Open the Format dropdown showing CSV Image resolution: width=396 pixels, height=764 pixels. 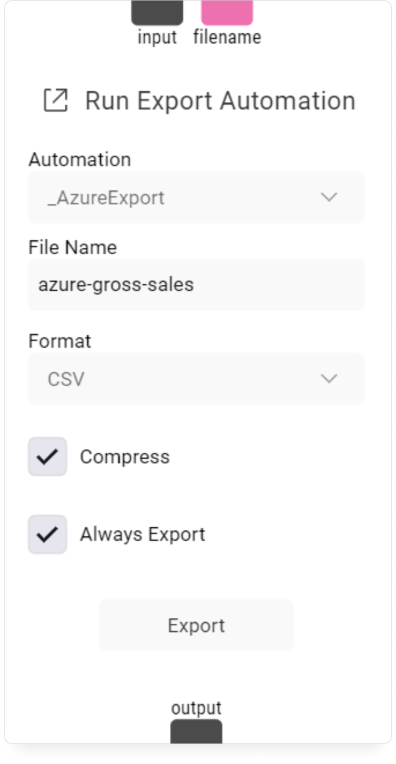coord(196,379)
